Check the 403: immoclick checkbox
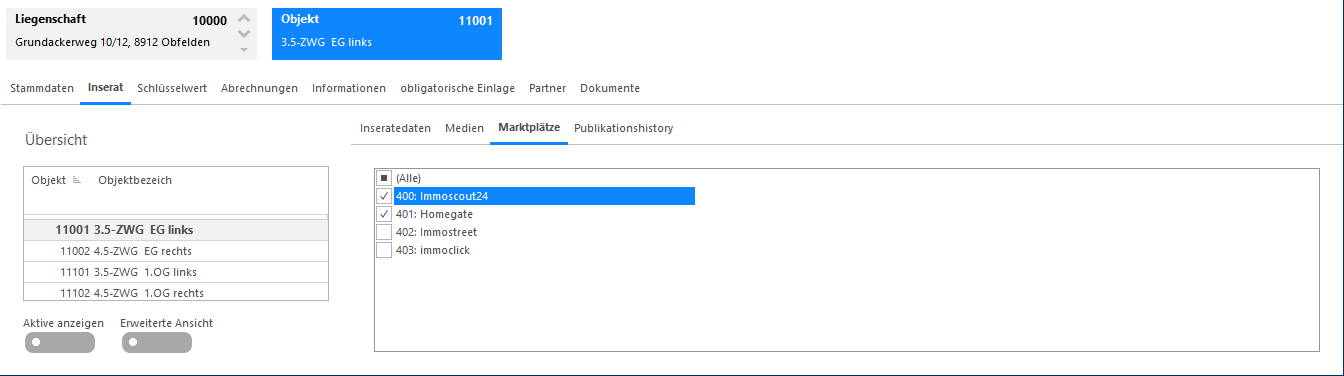The height and width of the screenshot is (376, 1344). (x=384, y=250)
